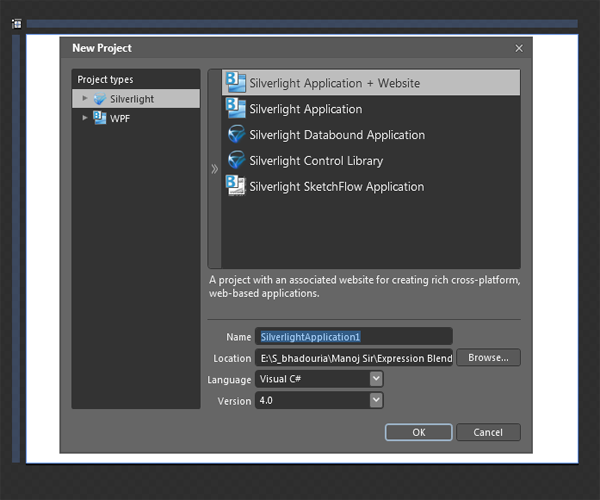Click the WPF project type icon
The width and height of the screenshot is (600, 500).
100,118
